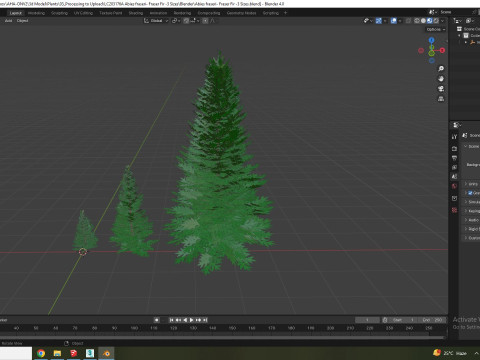Click the 3D cursor at origin
The image size is (480, 360).
pyautogui.click(x=83, y=252)
